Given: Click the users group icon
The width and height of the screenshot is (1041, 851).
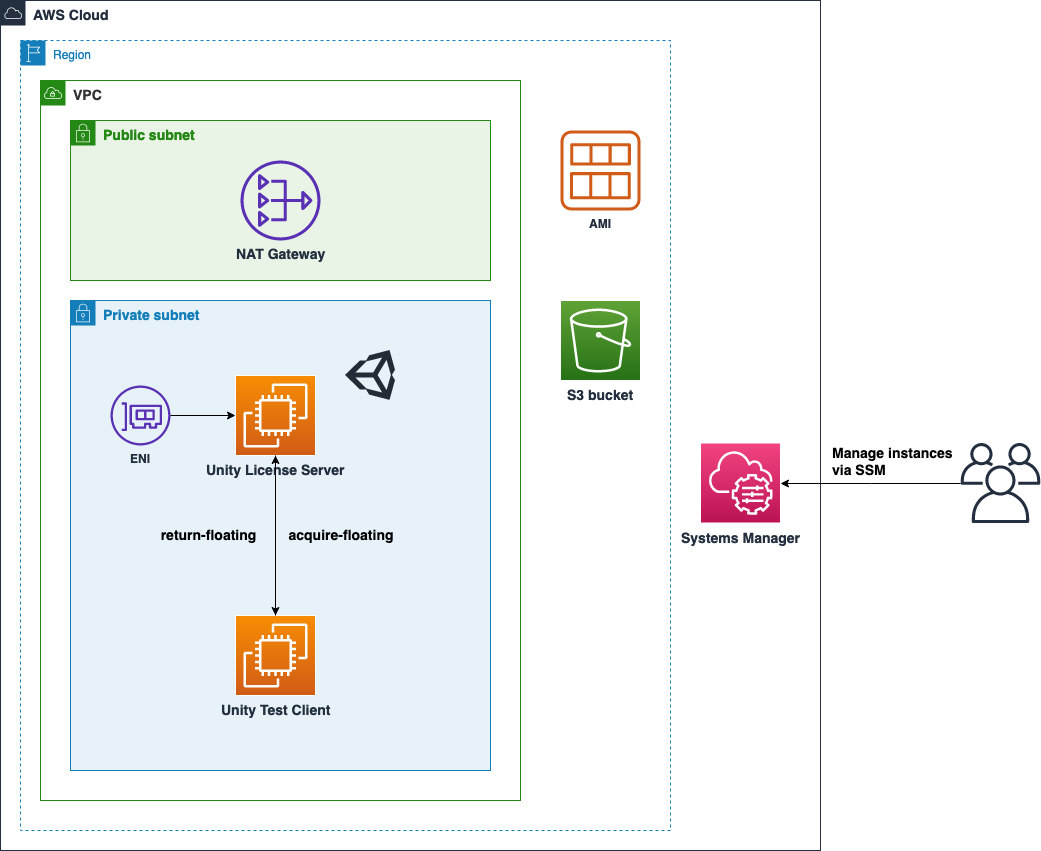Looking at the screenshot, I should [1001, 483].
